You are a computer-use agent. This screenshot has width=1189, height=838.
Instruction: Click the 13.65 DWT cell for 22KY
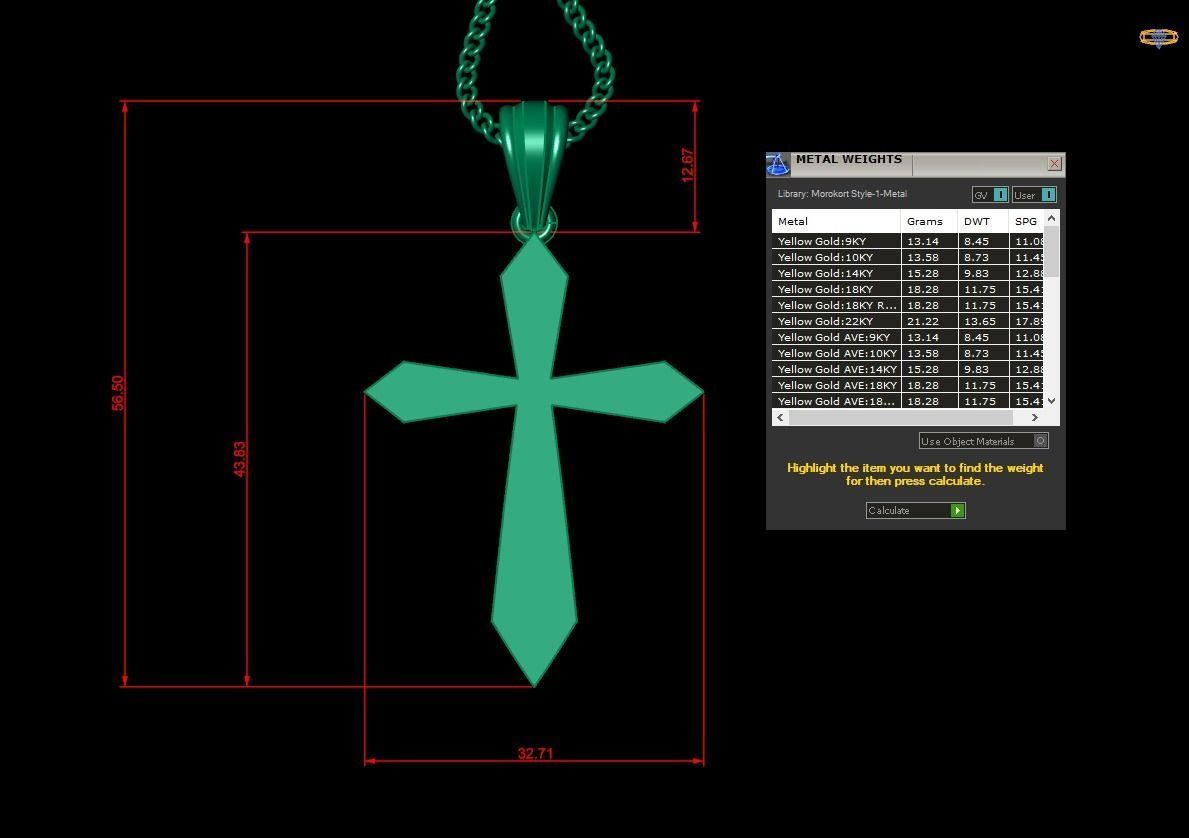983,321
